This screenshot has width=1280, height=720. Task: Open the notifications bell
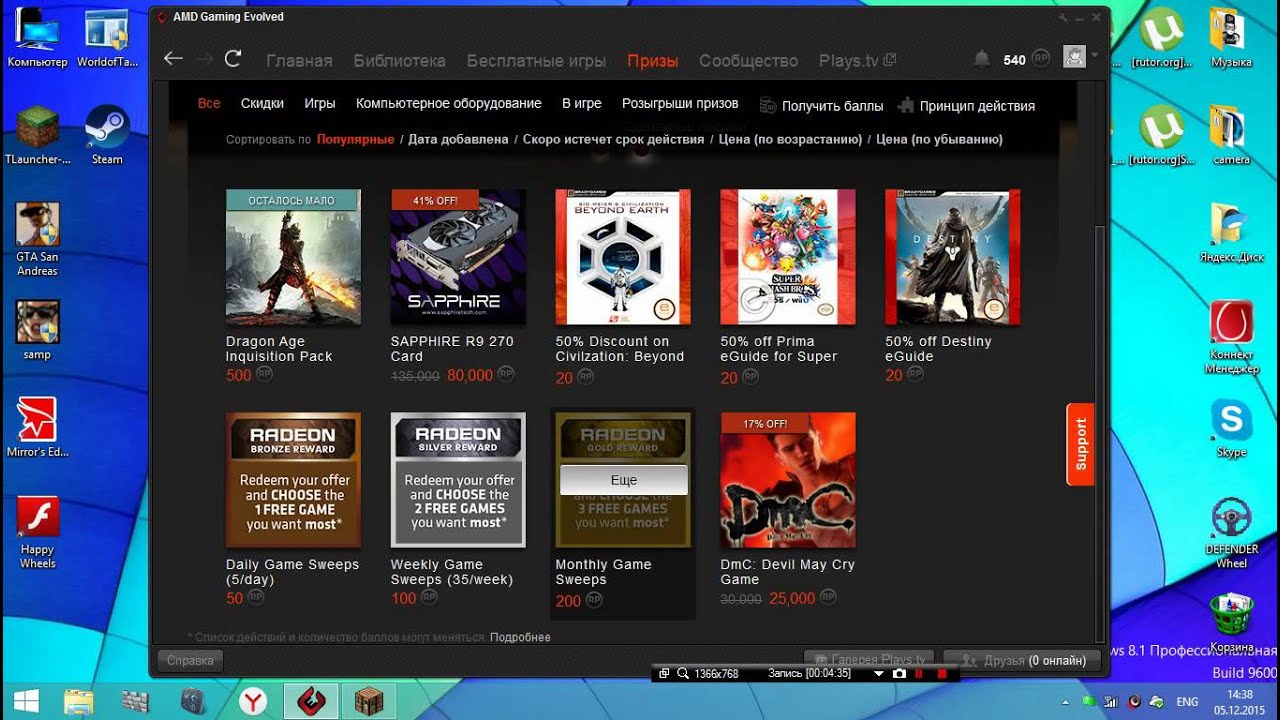[982, 59]
